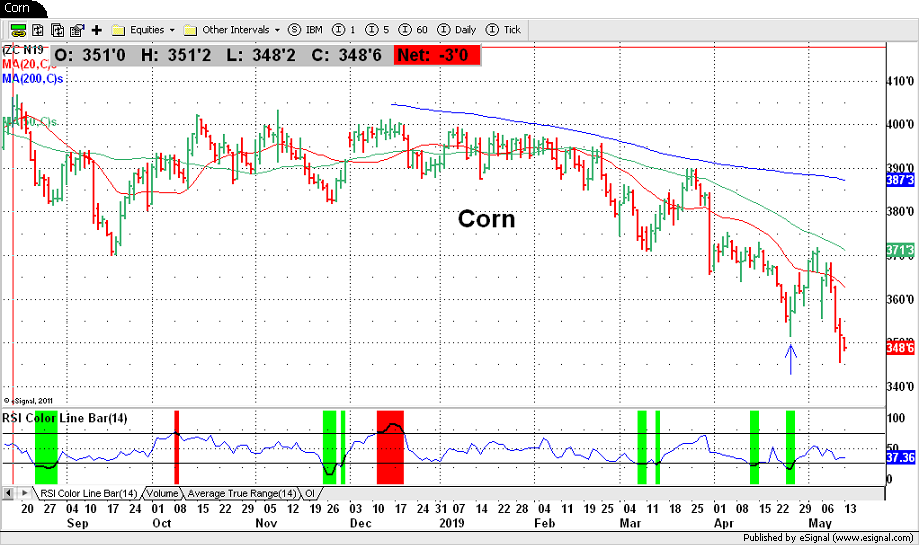Click the Equities folder icon

coord(118,30)
